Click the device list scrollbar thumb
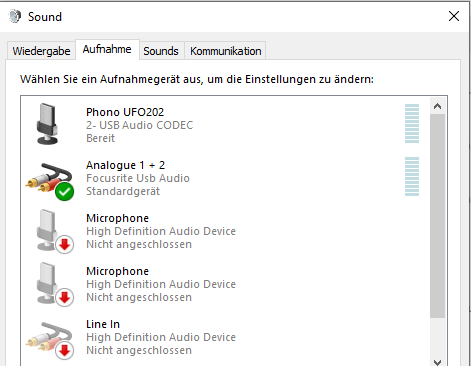 tap(437, 216)
